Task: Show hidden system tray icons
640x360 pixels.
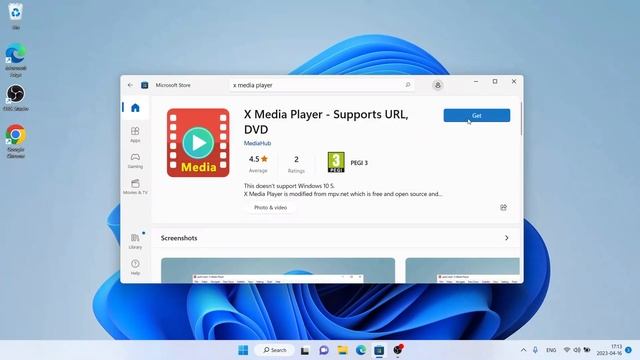Action: click(523, 350)
